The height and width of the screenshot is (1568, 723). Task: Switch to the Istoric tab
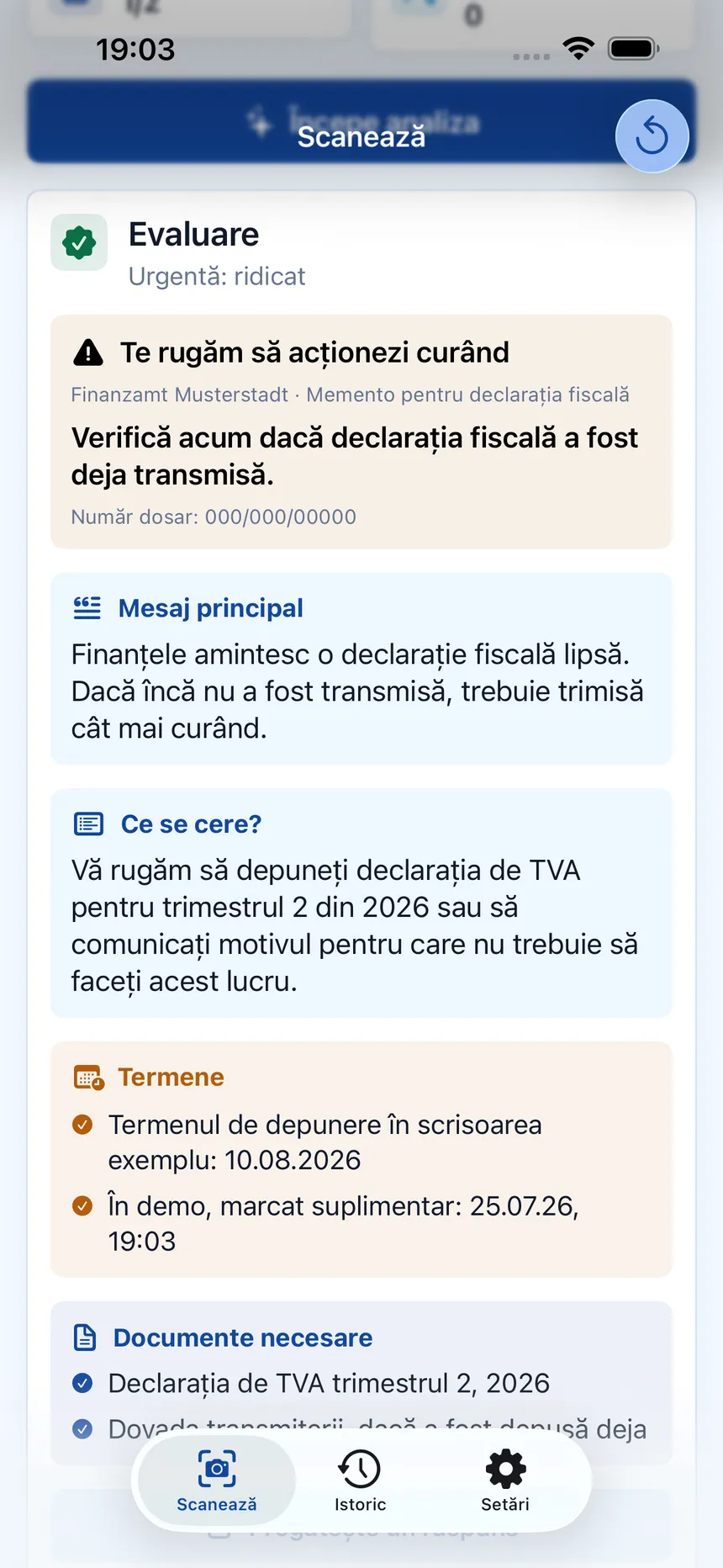point(360,1481)
